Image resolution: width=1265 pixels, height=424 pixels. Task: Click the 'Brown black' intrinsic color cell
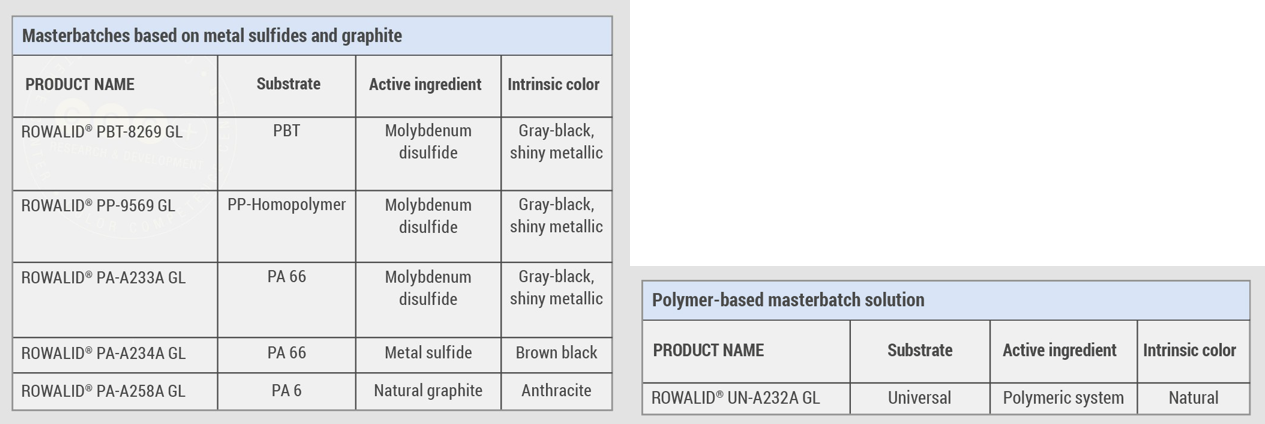point(556,353)
